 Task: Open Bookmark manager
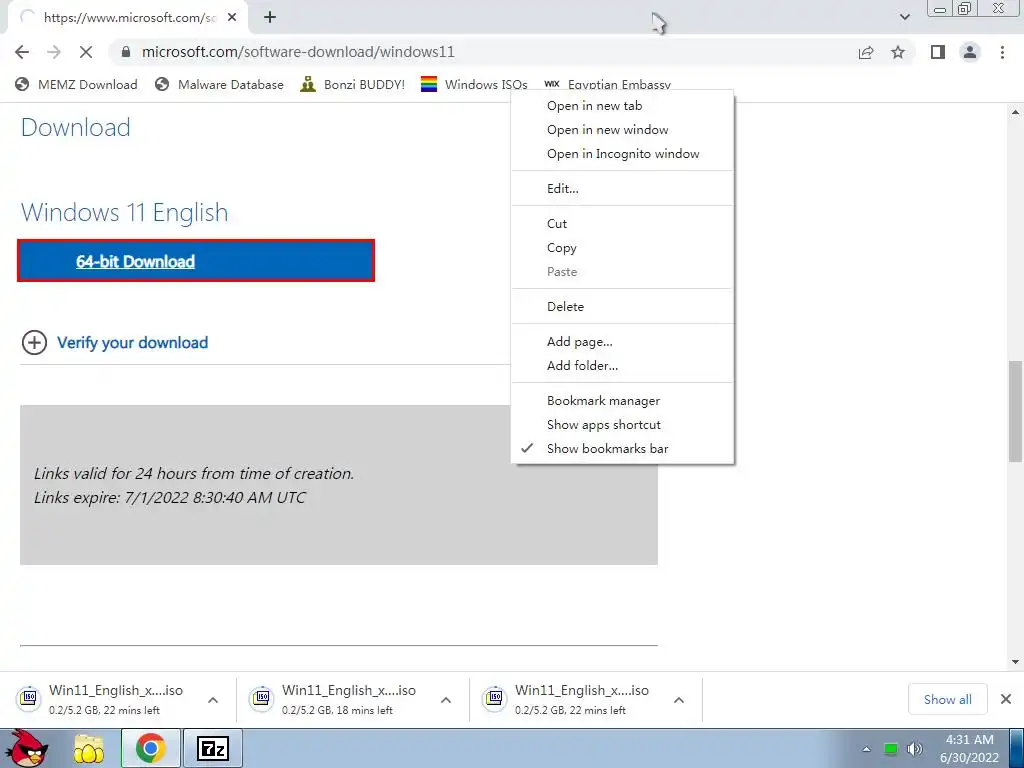(622, 401)
